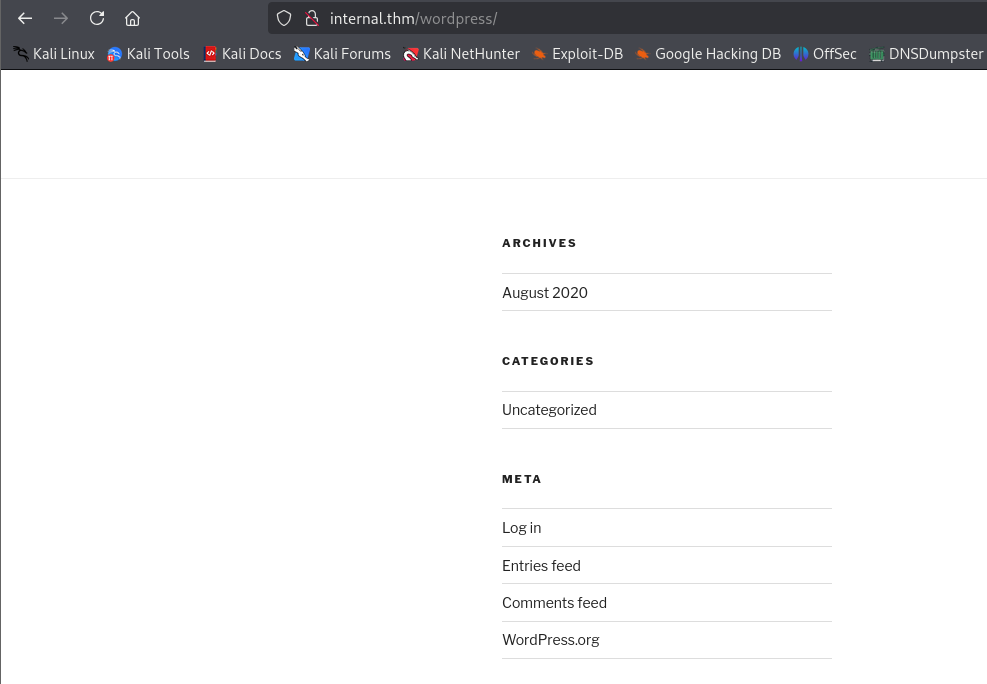This screenshot has height=684, width=987.
Task: Open the Kali Forums bookmark
Action: coord(342,54)
